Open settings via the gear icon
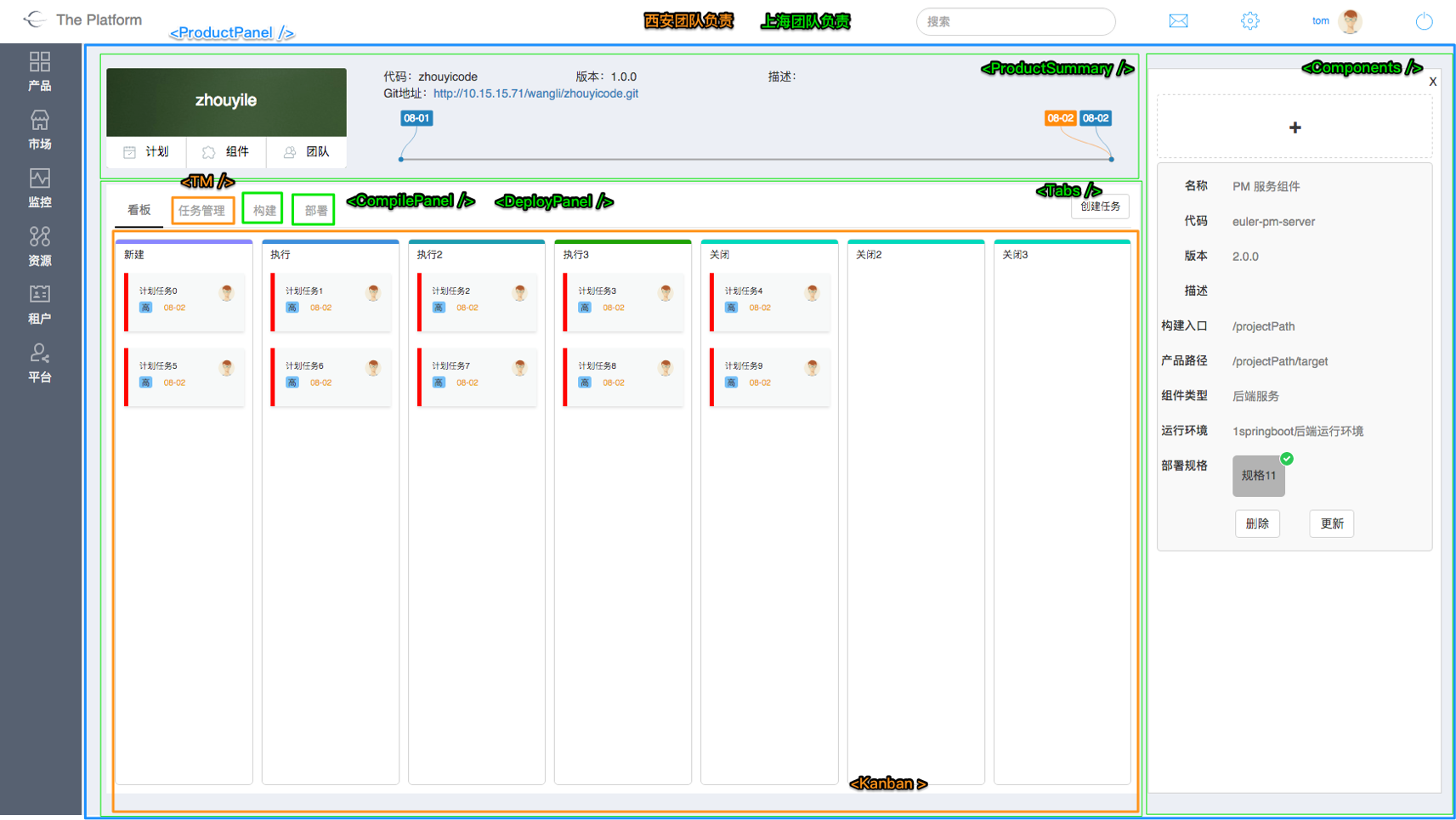The image size is (1456, 820). [x=1249, y=21]
